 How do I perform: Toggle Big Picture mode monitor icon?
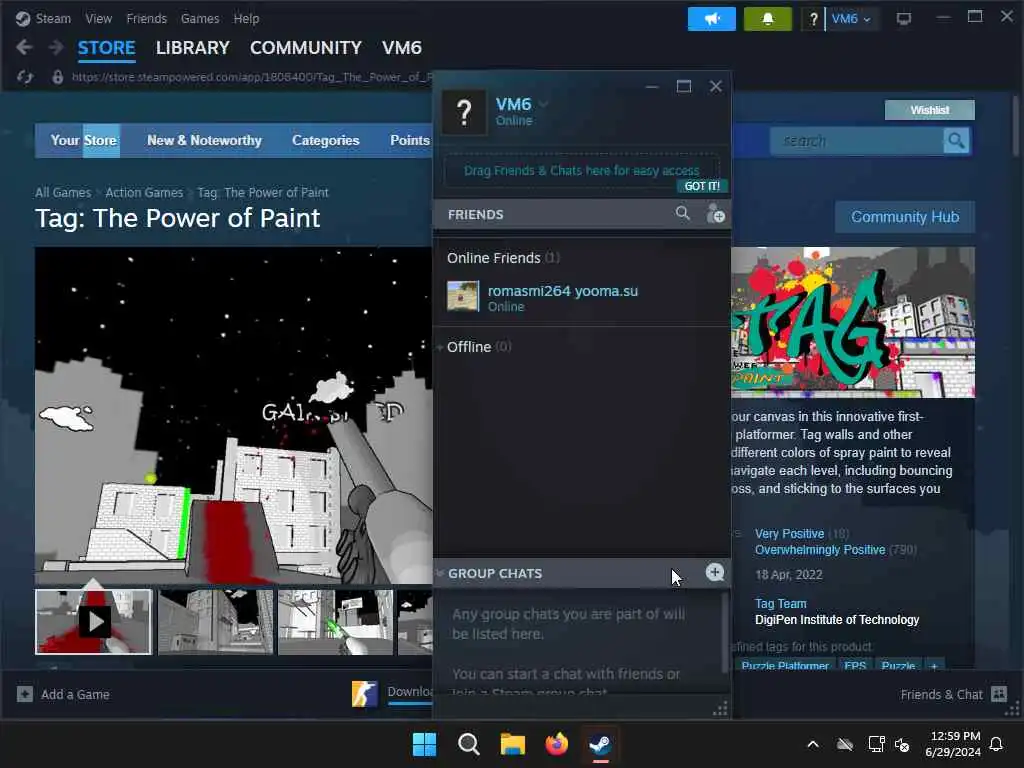click(904, 19)
